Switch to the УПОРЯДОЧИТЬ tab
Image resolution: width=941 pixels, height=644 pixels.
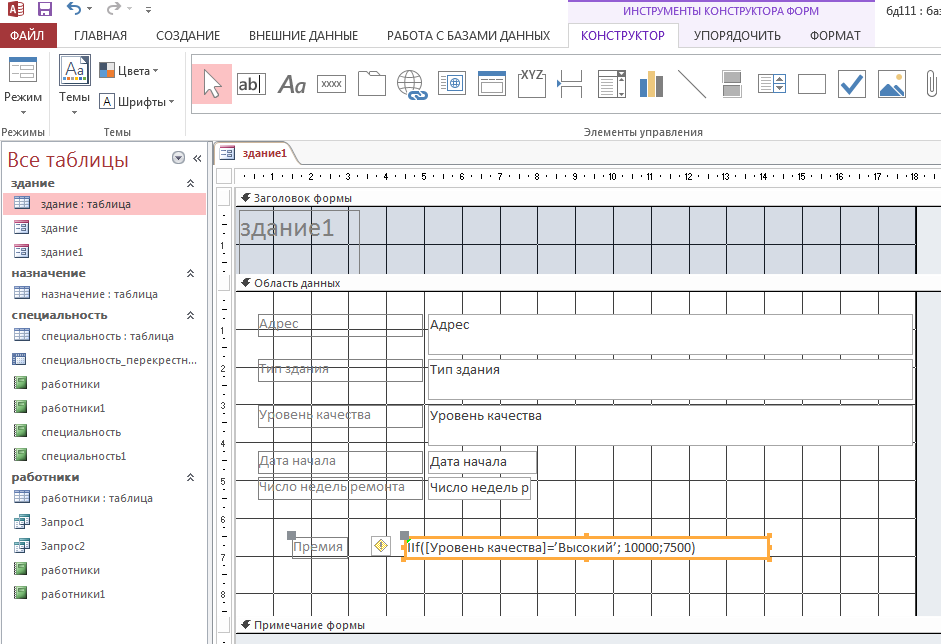(737, 35)
